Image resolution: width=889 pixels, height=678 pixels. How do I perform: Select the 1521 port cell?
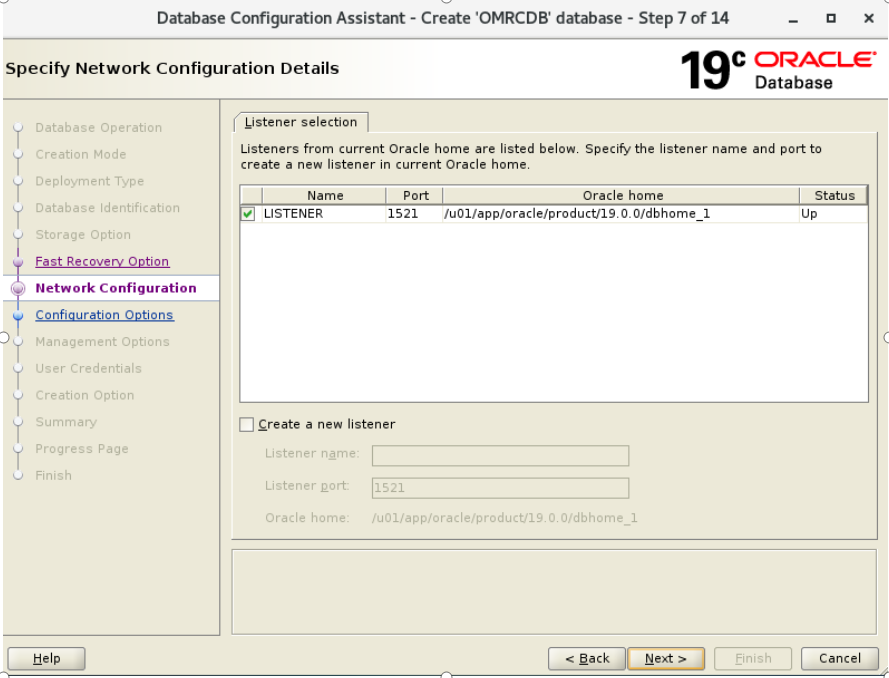[414, 214]
